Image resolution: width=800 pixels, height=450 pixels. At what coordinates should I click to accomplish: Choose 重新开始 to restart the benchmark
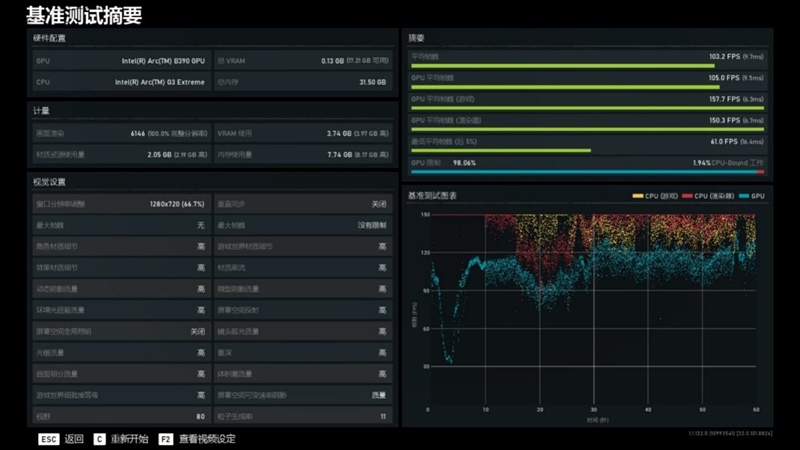coord(130,439)
